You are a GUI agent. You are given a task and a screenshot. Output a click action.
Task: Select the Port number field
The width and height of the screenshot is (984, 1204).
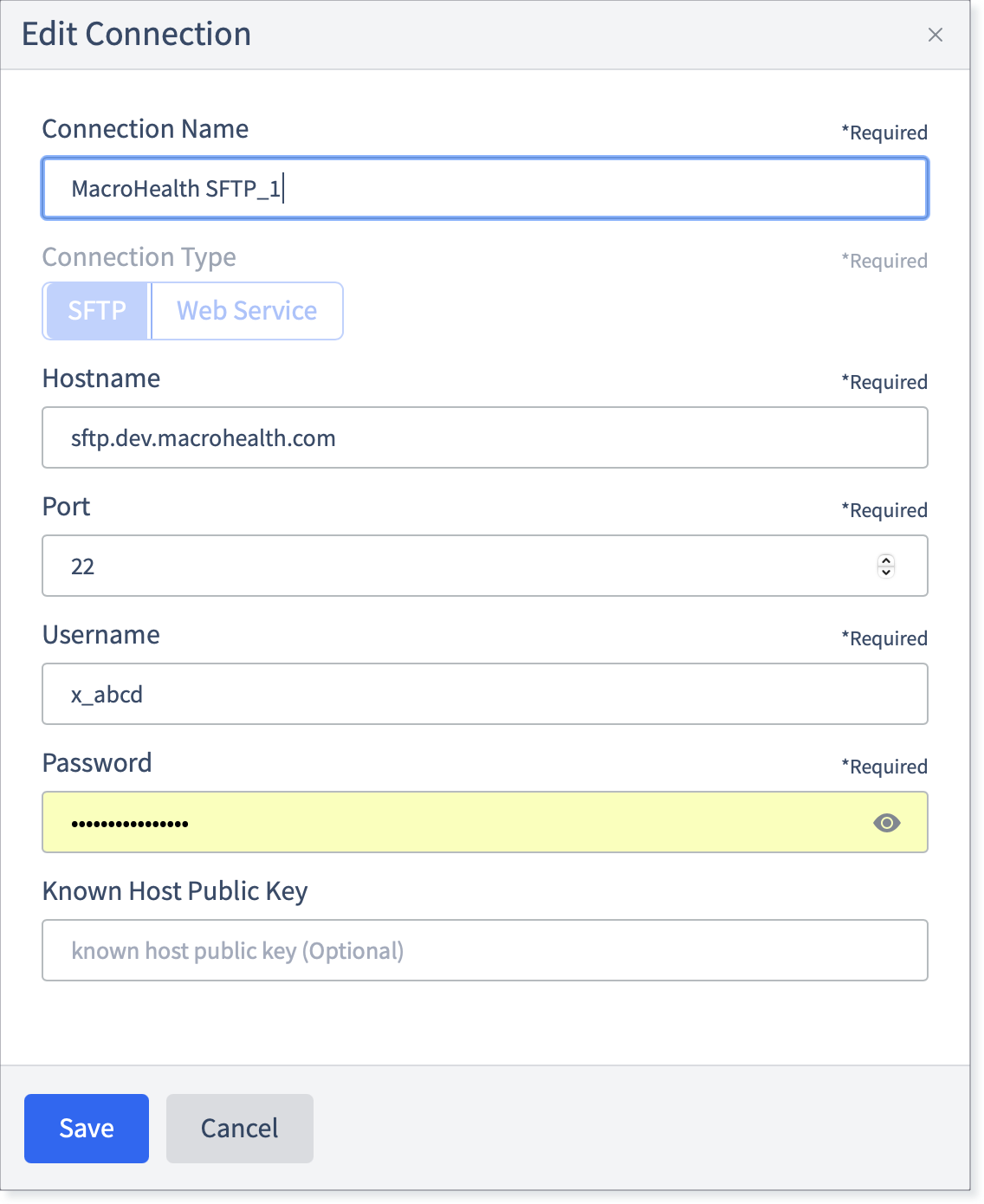485,566
